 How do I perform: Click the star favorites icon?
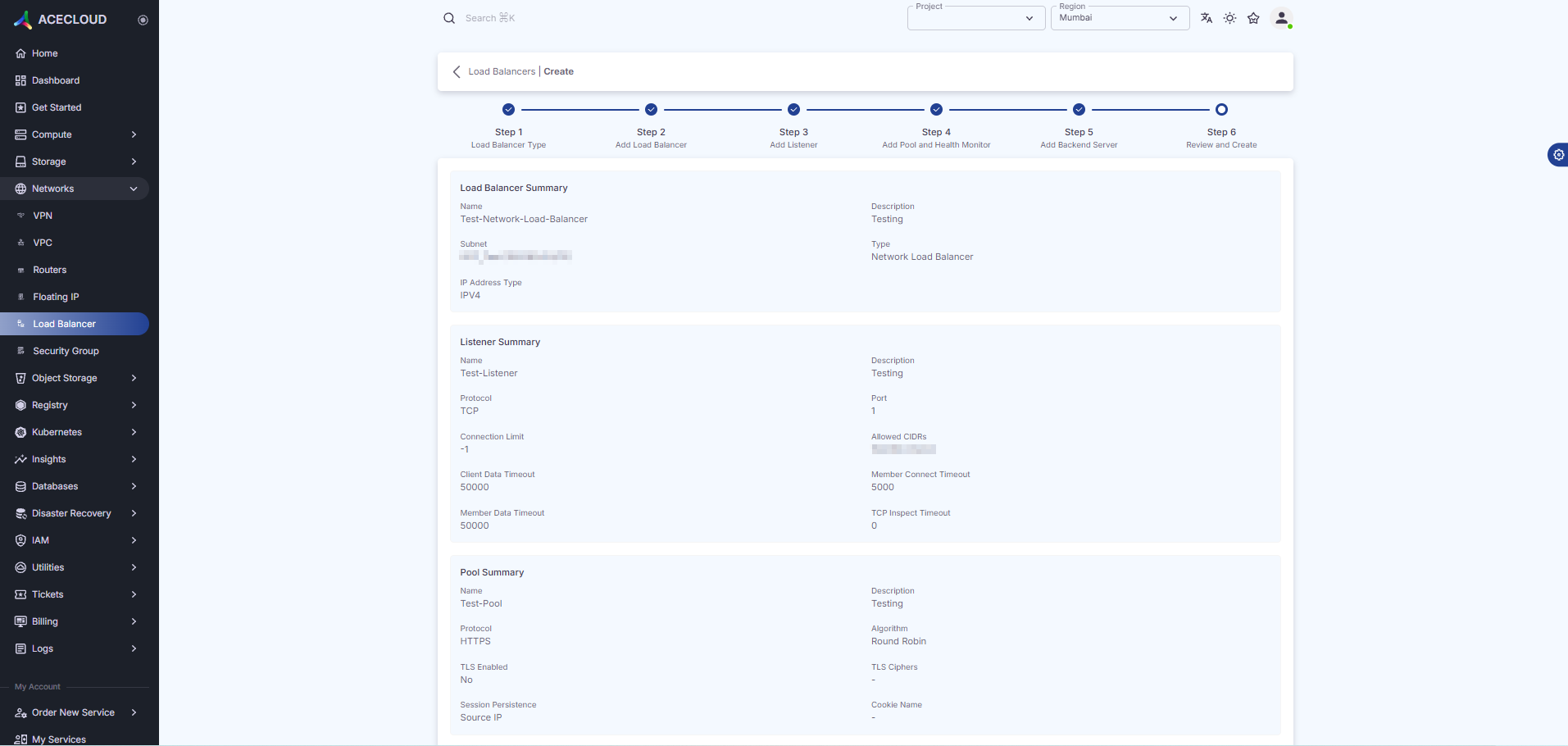tap(1253, 18)
